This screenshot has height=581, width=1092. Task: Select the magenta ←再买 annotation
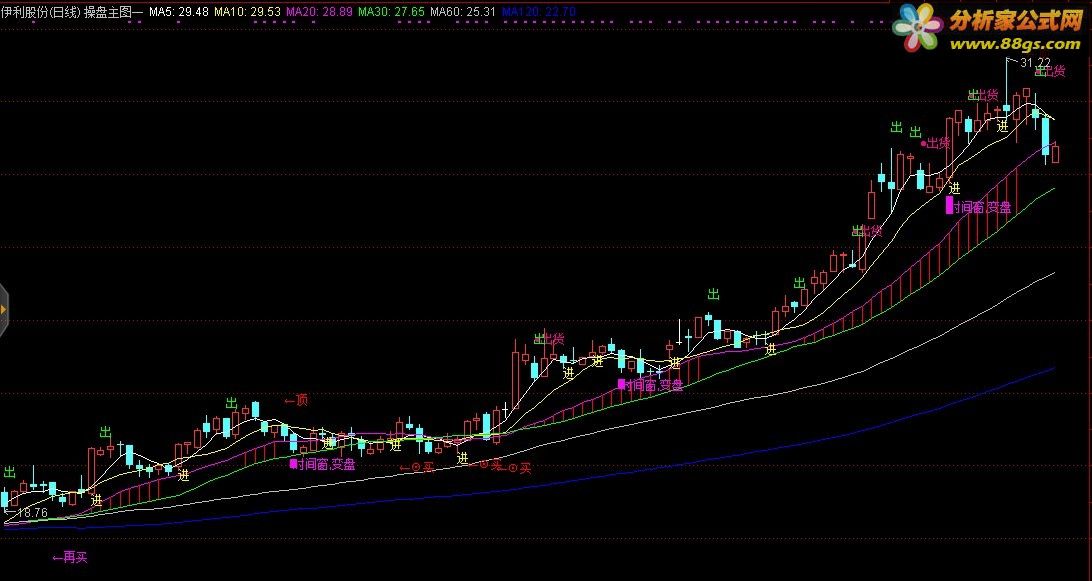70,557
